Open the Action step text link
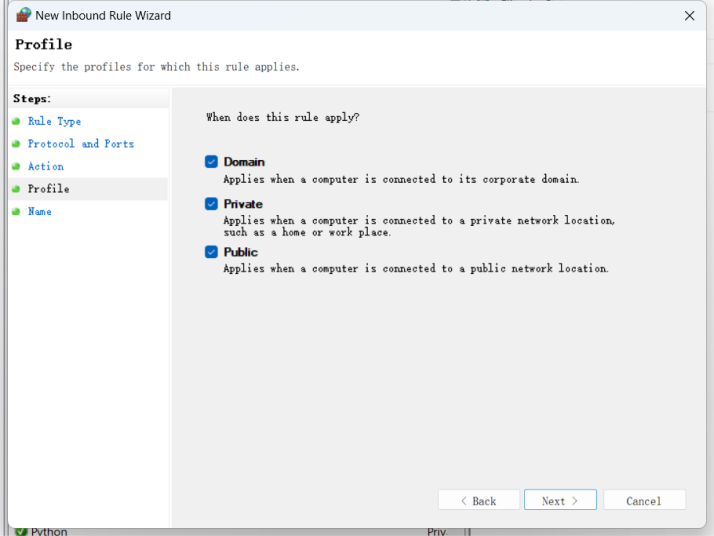This screenshot has width=714, height=536. pos(45,167)
